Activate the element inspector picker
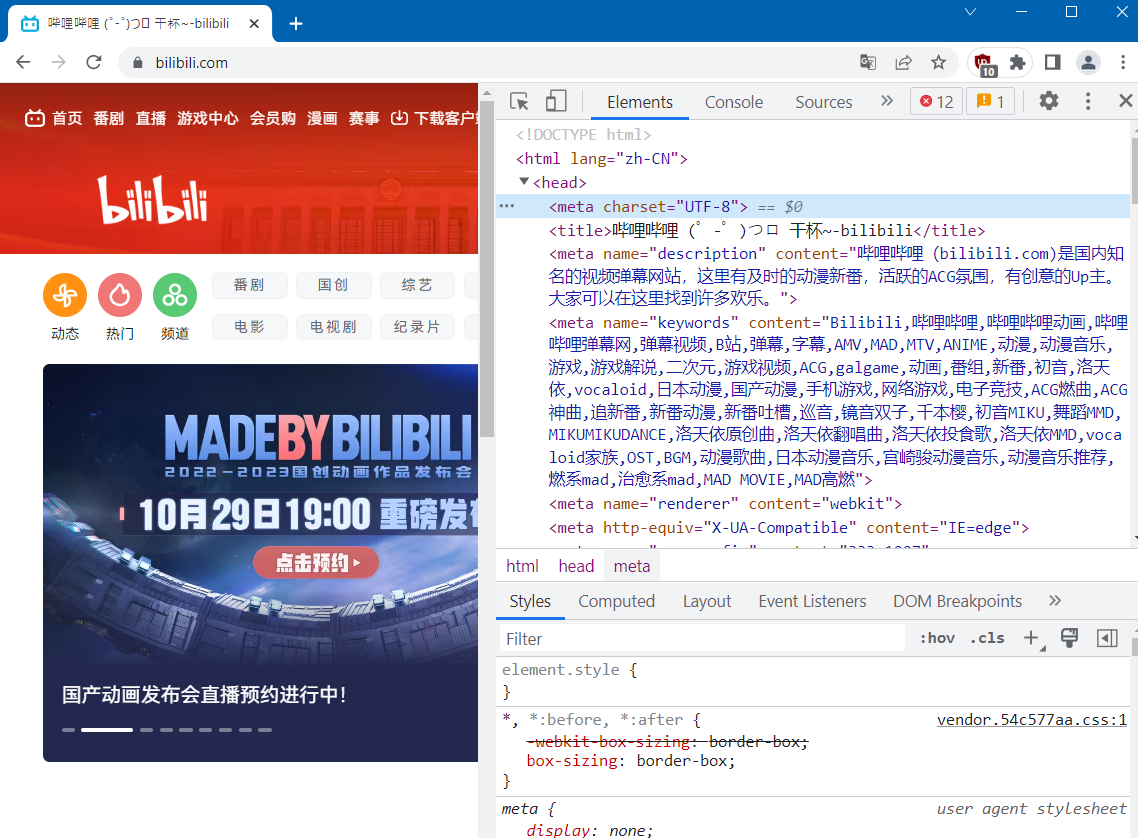The width and height of the screenshot is (1138, 838). (x=519, y=102)
